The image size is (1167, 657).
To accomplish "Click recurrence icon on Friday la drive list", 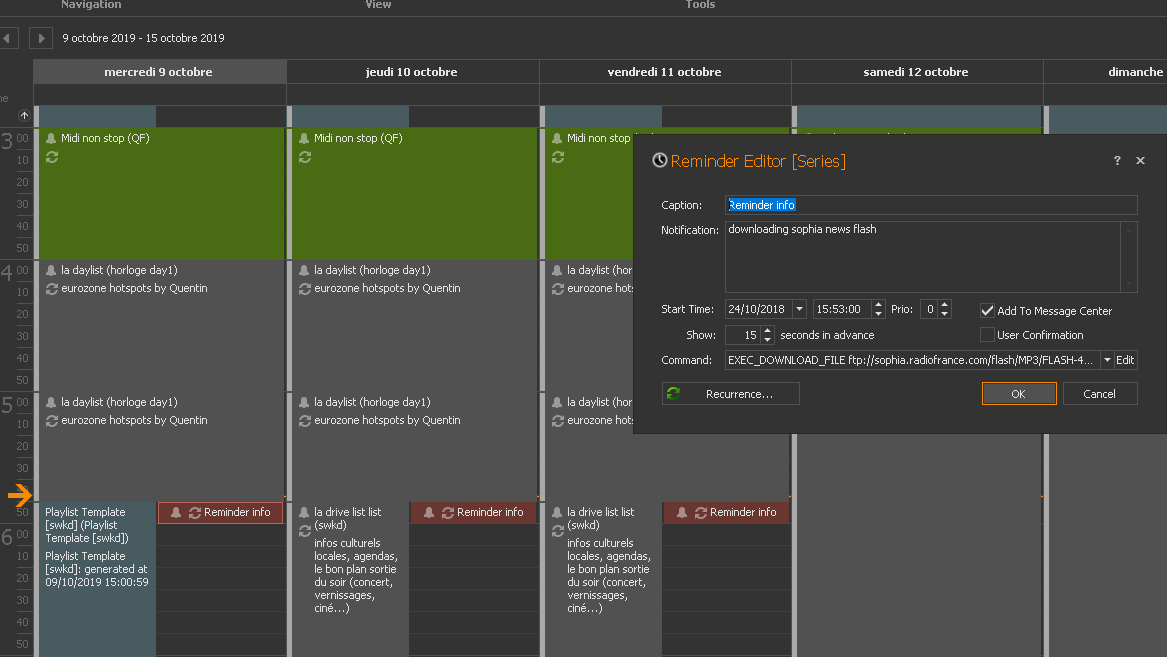I will tap(557, 531).
